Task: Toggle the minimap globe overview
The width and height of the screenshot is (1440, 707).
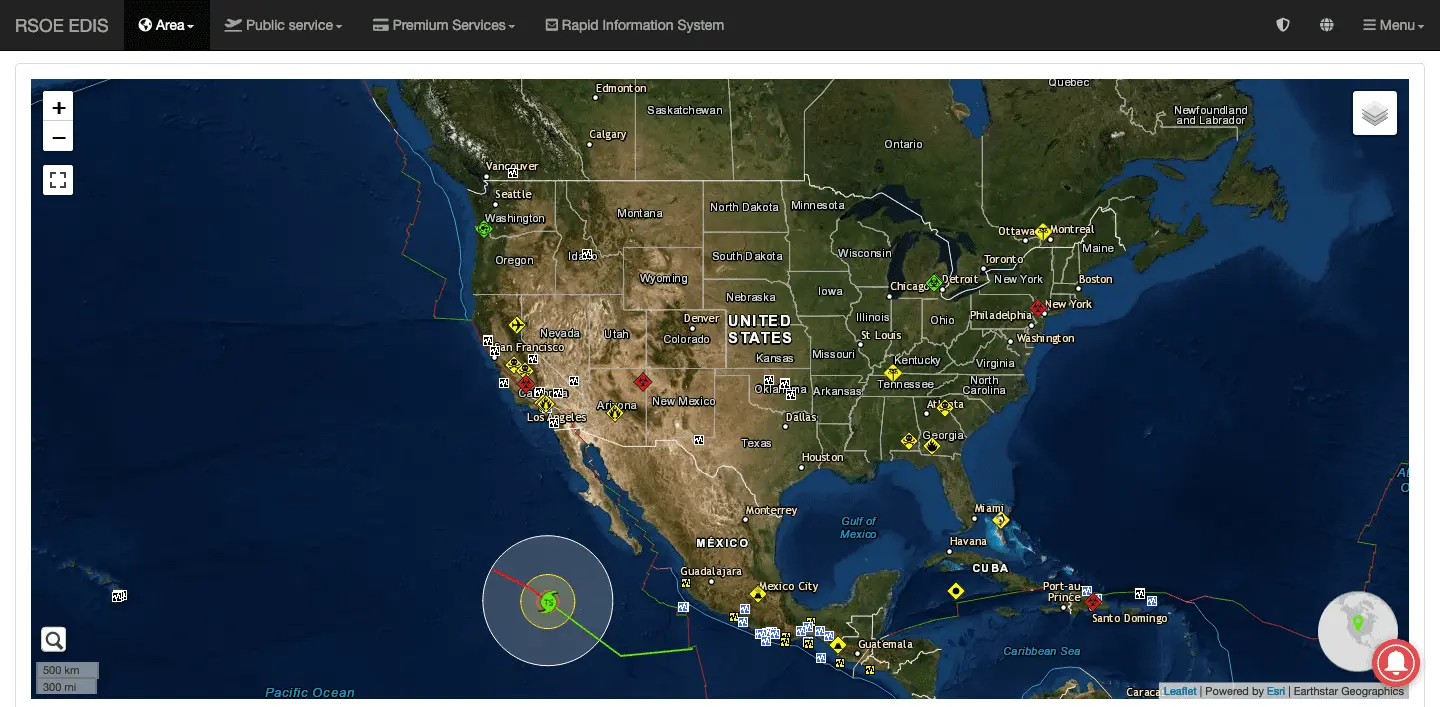Action: click(x=1356, y=630)
